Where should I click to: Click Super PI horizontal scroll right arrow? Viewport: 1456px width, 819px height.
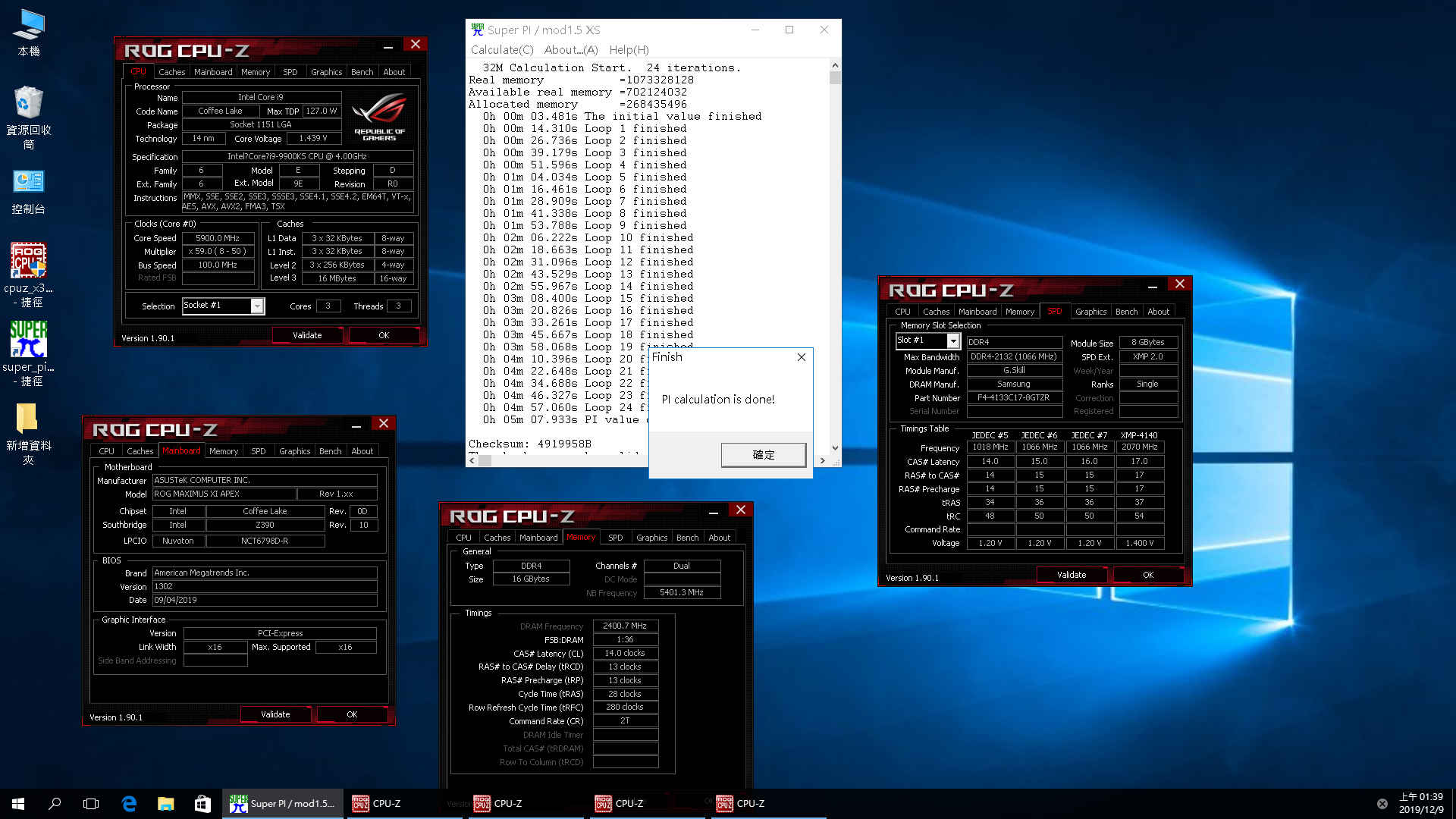(823, 460)
